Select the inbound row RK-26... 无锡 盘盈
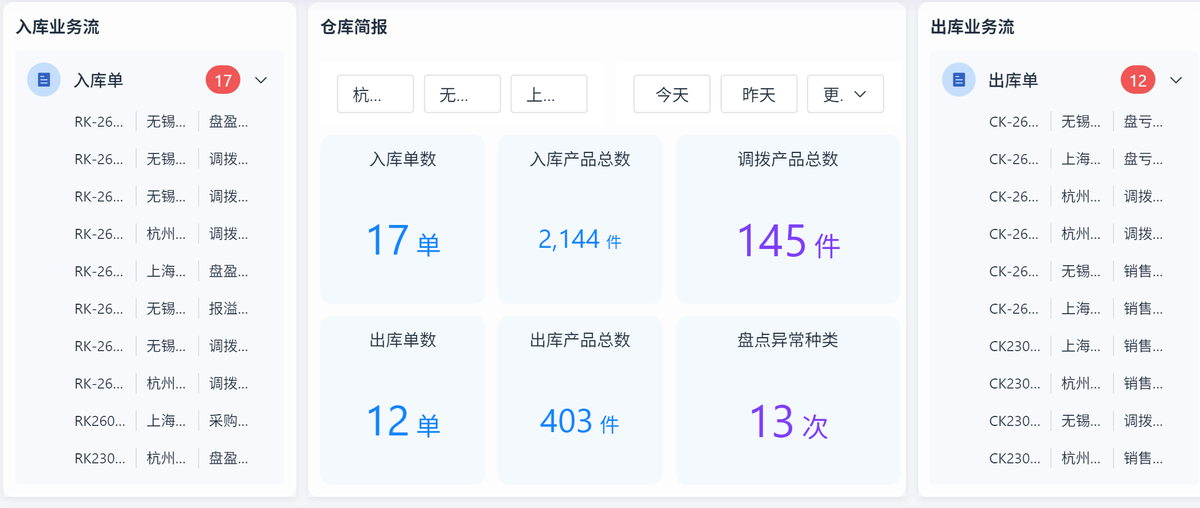 [164, 122]
